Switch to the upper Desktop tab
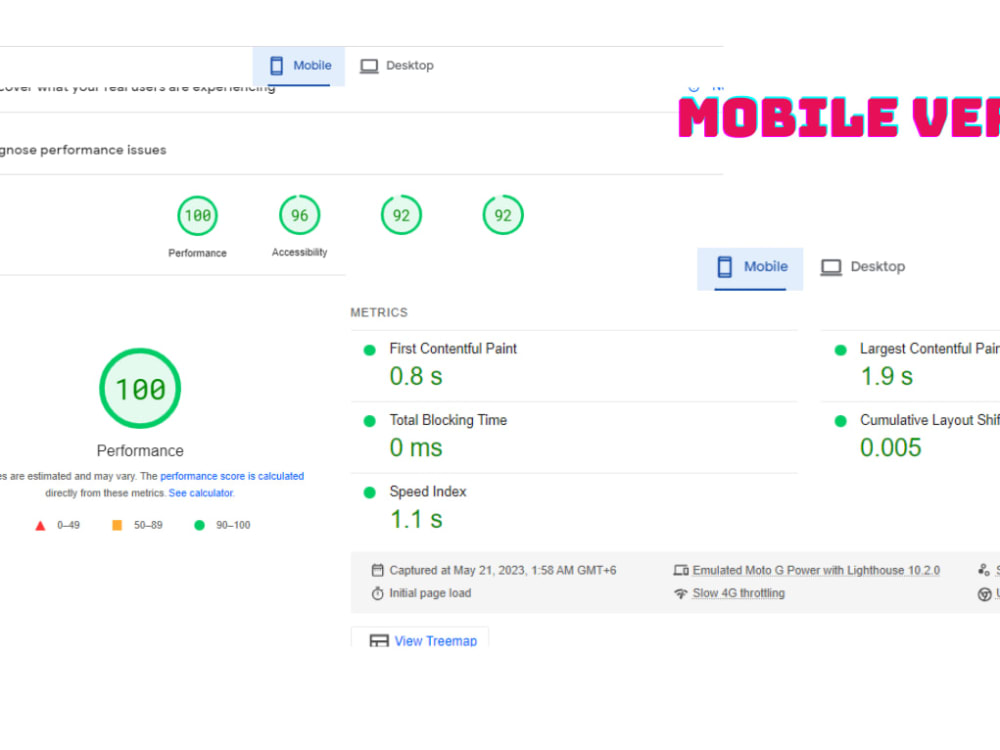Viewport: 1000px width, 750px height. point(397,66)
